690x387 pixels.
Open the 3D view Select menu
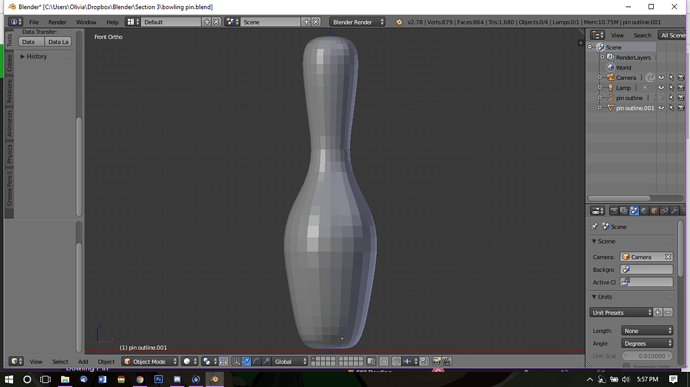coord(60,361)
